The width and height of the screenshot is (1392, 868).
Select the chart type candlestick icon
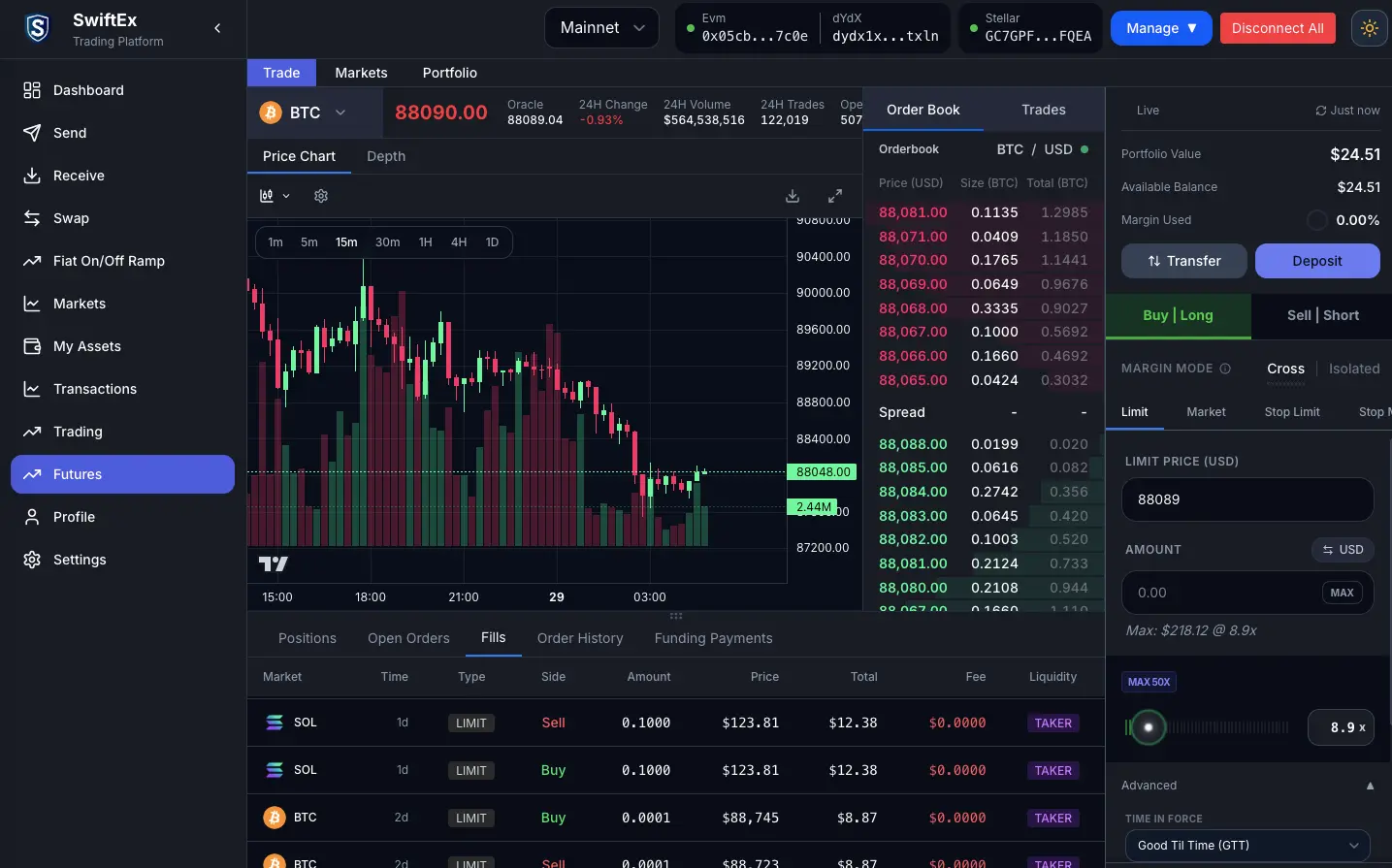tap(268, 195)
